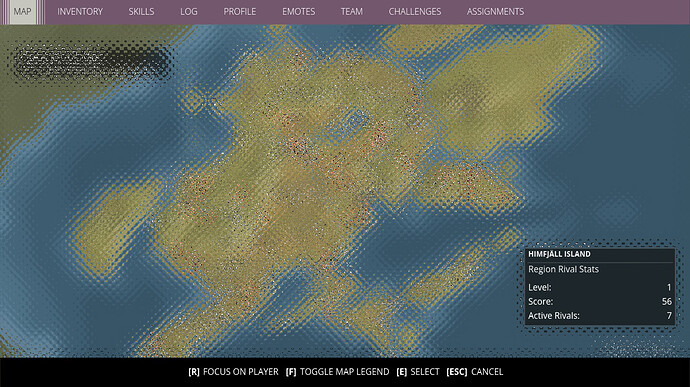Open the SKILLS tab
The width and height of the screenshot is (690, 387).
coord(141,12)
